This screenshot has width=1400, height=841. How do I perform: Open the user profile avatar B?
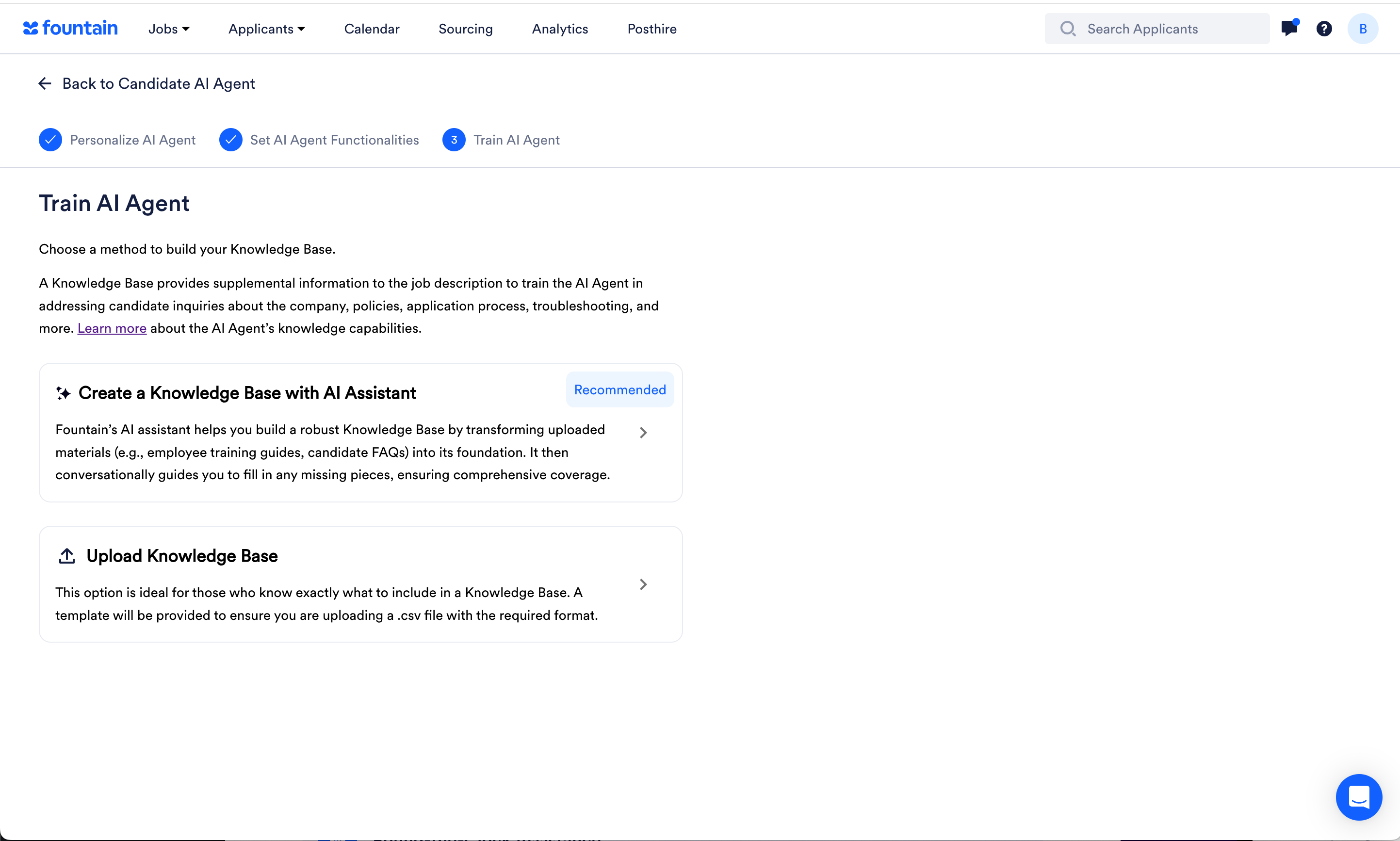click(x=1363, y=29)
